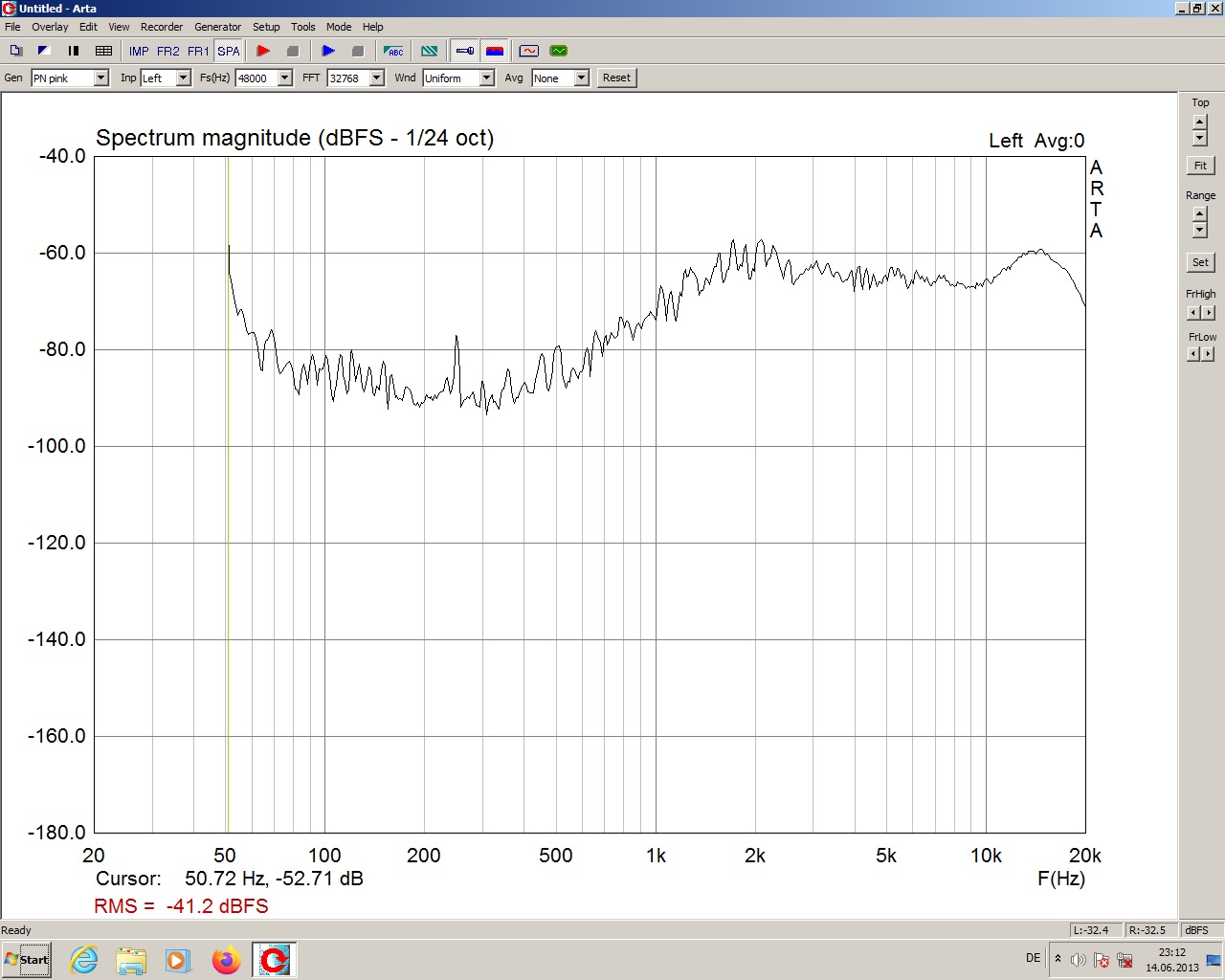Click the ABC text label toolbar icon
This screenshot has width=1225, height=980.
[x=394, y=51]
